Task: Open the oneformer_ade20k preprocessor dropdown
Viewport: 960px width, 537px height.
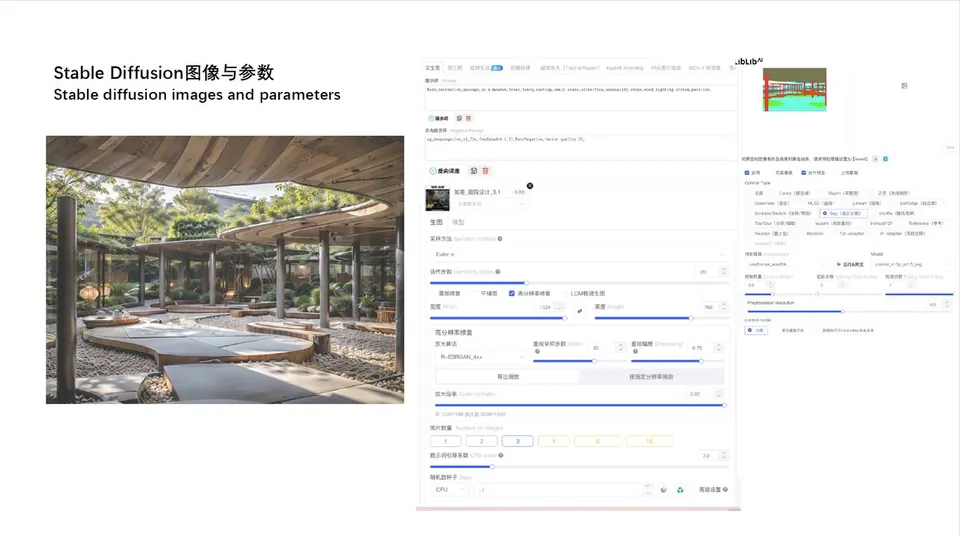Action: point(787,265)
